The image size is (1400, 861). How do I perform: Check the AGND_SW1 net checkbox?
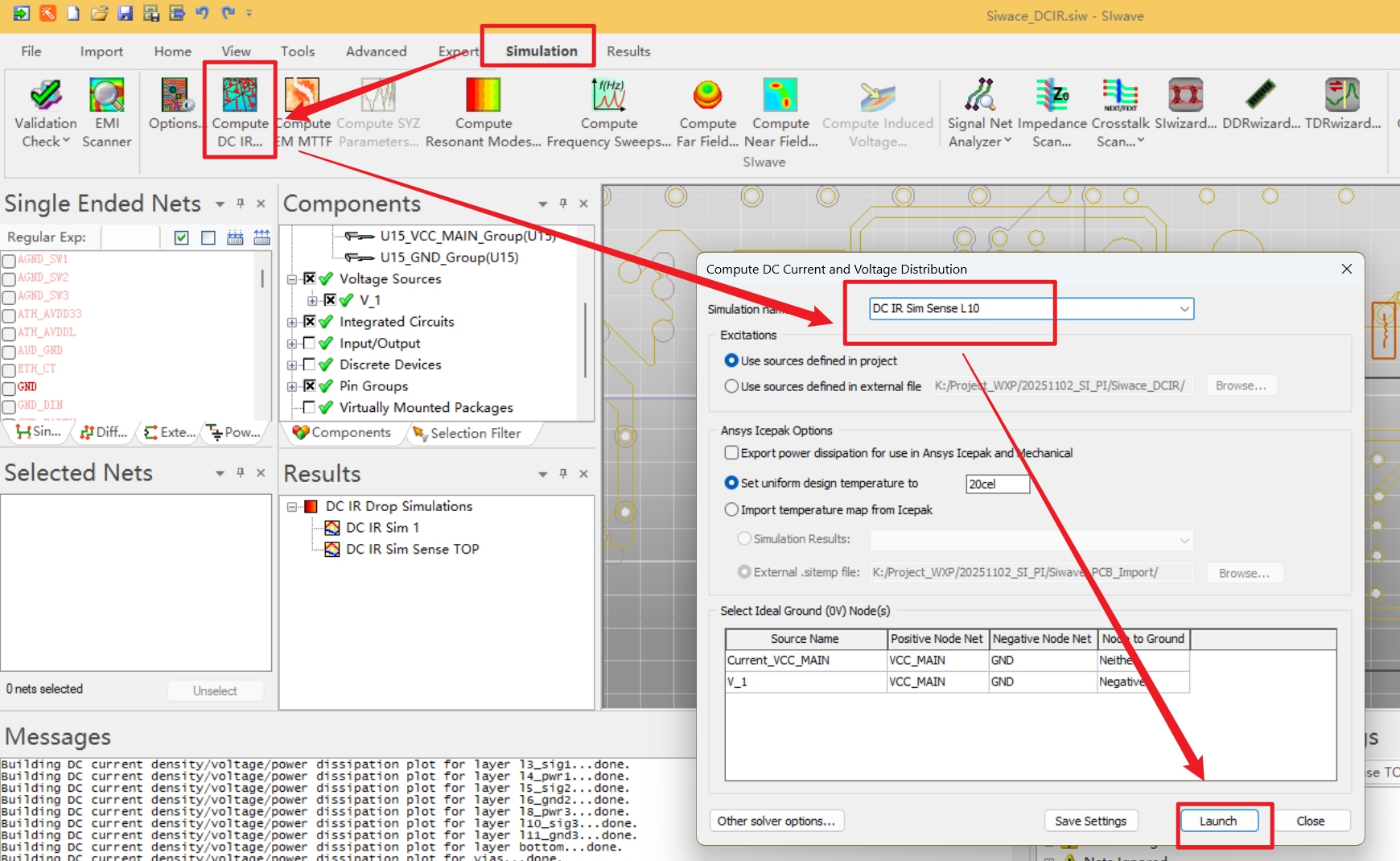pos(9,261)
